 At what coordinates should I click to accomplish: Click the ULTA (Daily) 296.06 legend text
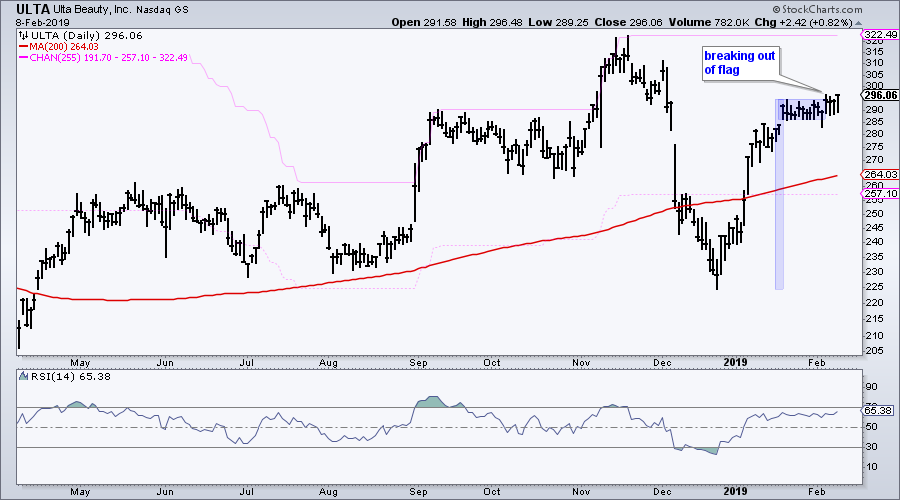[x=87, y=36]
